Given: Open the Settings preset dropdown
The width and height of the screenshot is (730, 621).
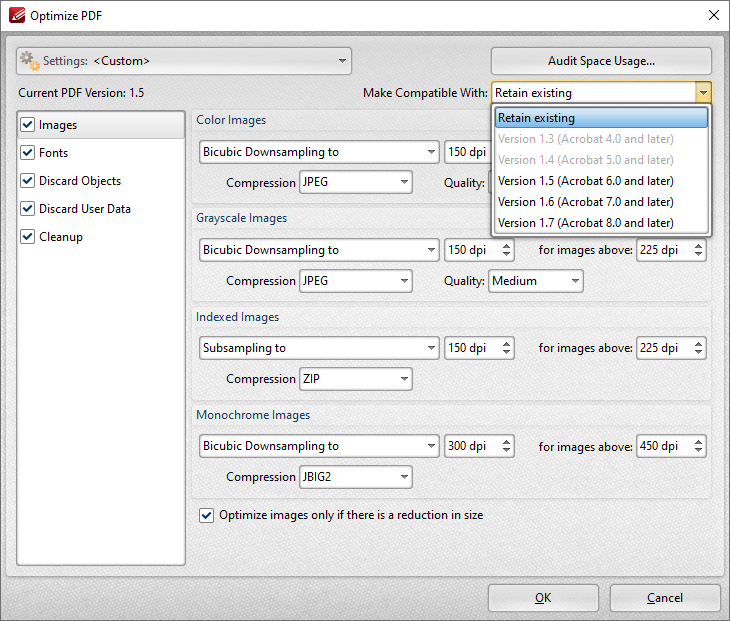Looking at the screenshot, I should pyautogui.click(x=184, y=61).
